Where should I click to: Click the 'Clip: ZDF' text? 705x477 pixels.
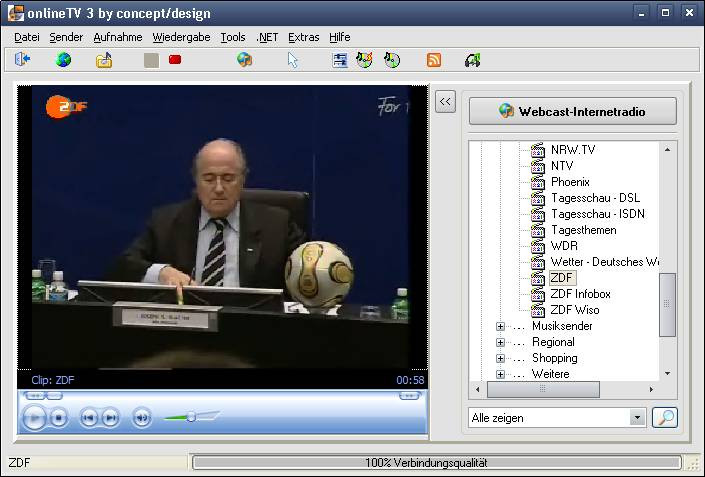pos(53,380)
